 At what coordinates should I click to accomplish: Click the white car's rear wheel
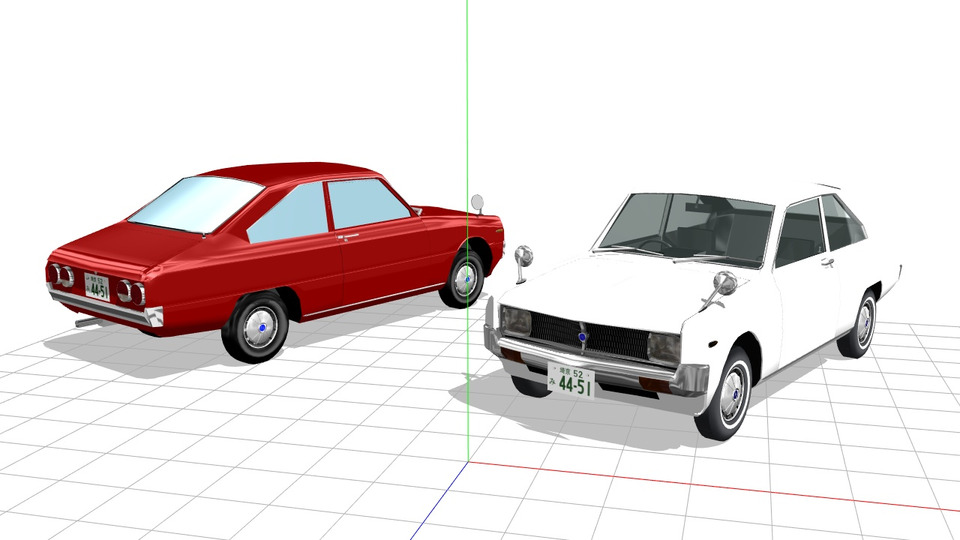[x=860, y=324]
